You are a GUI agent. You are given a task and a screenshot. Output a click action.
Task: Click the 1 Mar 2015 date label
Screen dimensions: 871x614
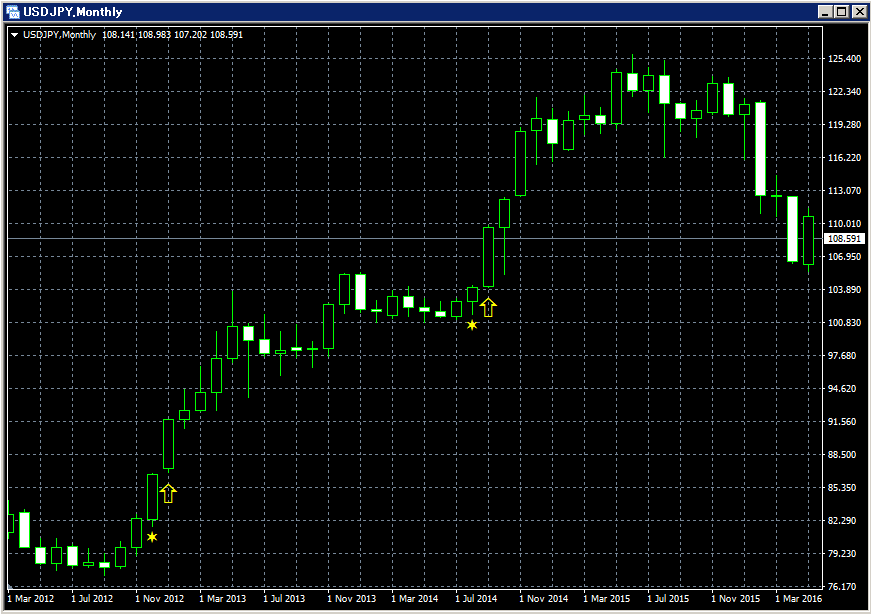pyautogui.click(x=607, y=598)
